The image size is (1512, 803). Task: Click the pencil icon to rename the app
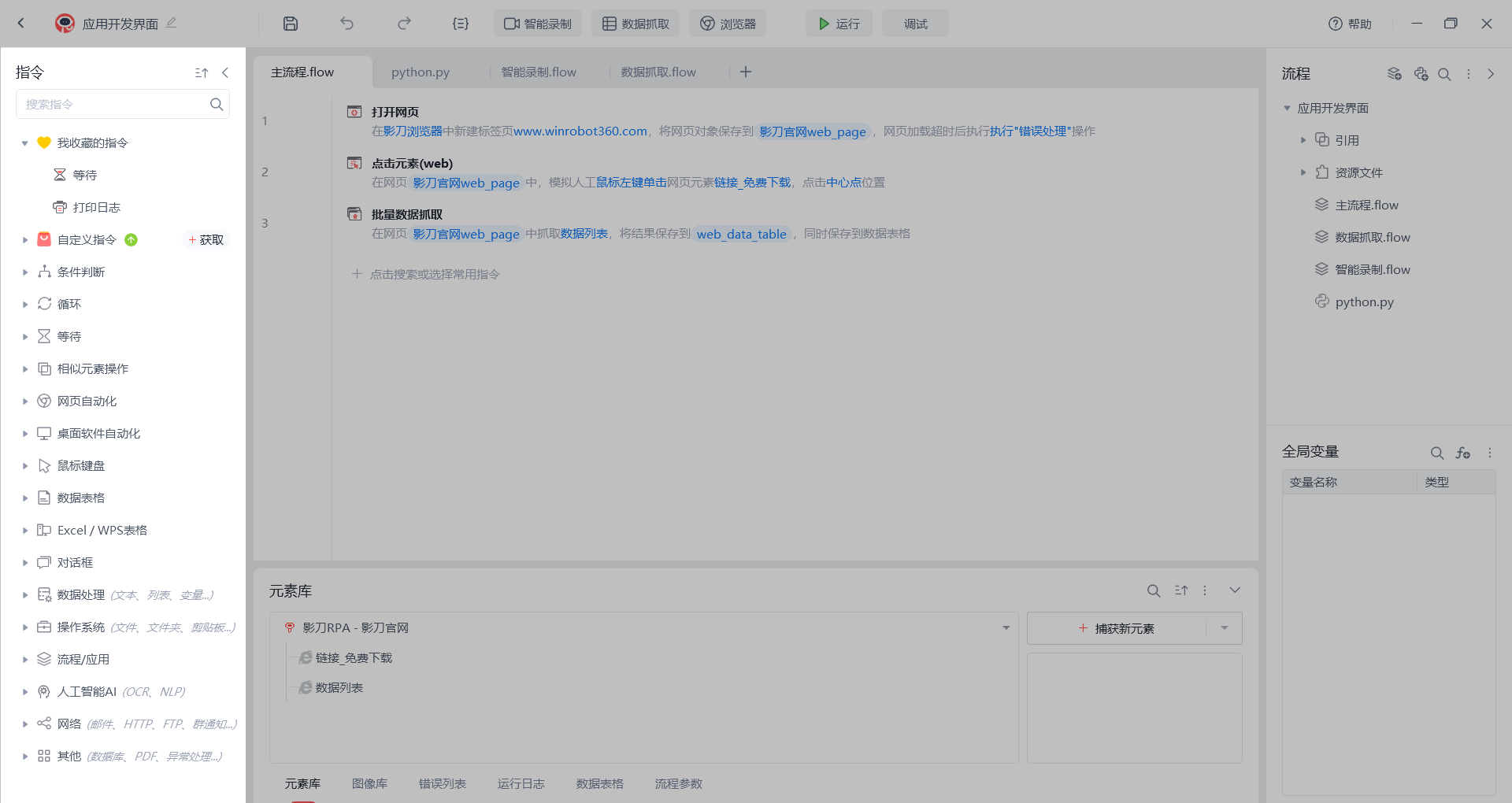tap(172, 23)
